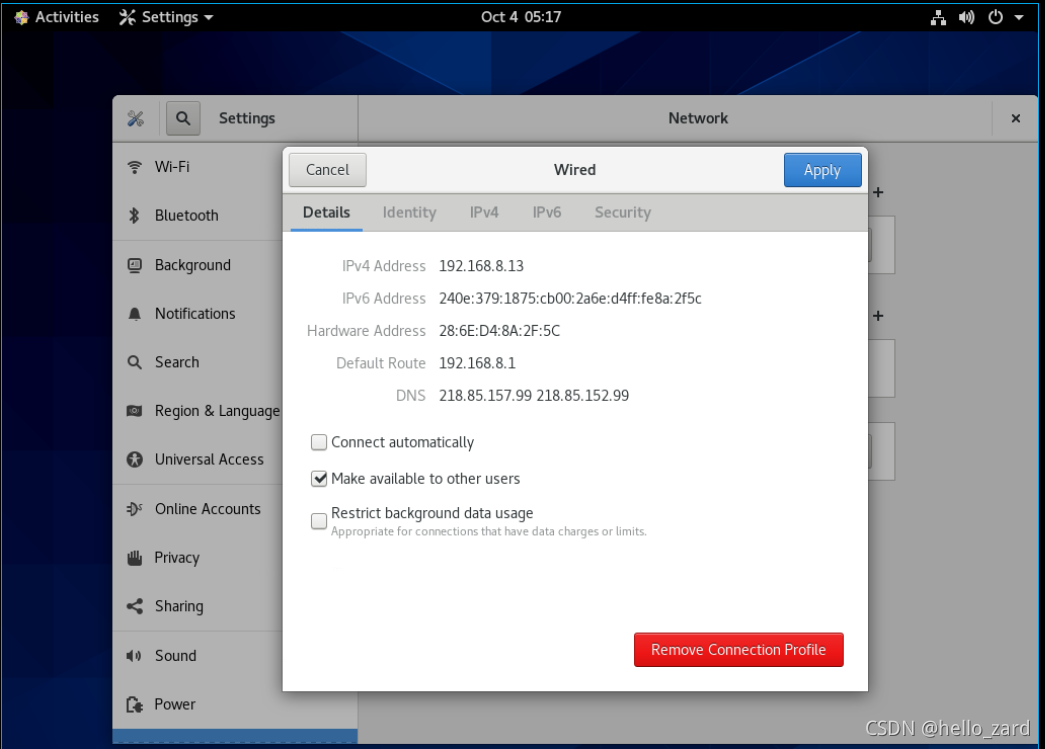Open Activities overview

57,17
